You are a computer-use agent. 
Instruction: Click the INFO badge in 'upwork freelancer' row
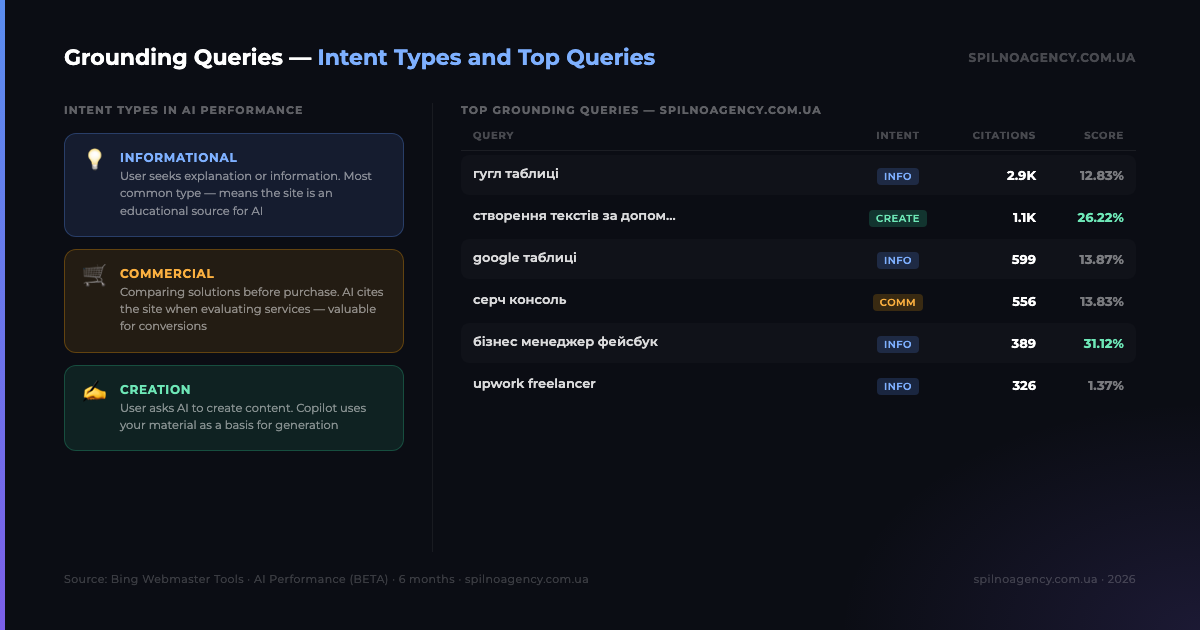898,386
